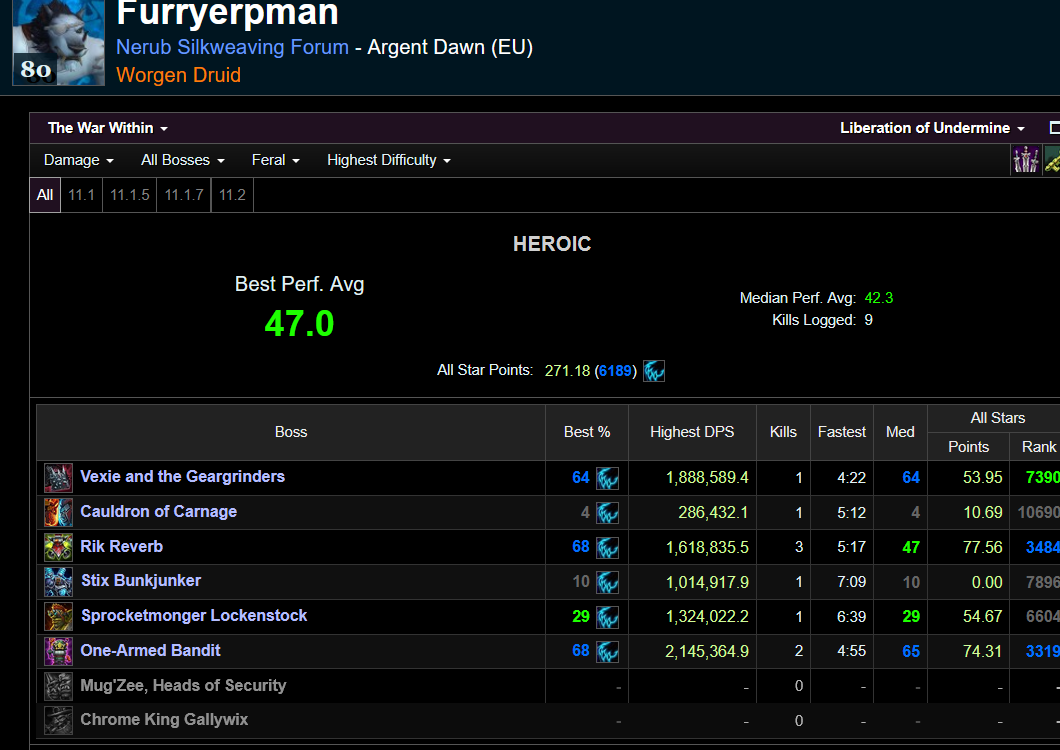
Task: Click the Points column header
Action: point(968,447)
